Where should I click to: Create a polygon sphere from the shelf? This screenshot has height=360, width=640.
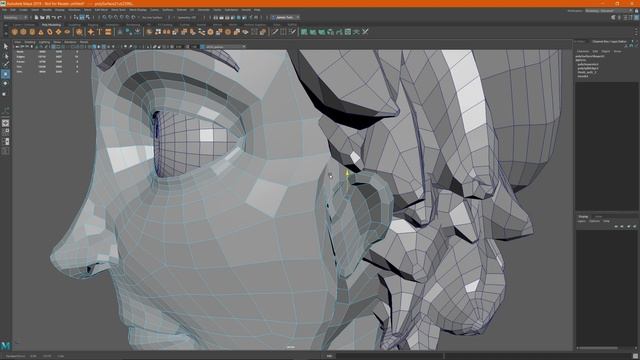click(15, 31)
